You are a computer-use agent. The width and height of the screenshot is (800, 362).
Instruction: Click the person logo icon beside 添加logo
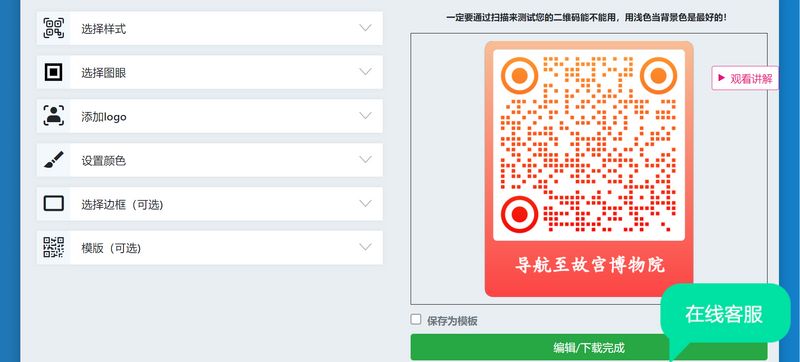54,116
